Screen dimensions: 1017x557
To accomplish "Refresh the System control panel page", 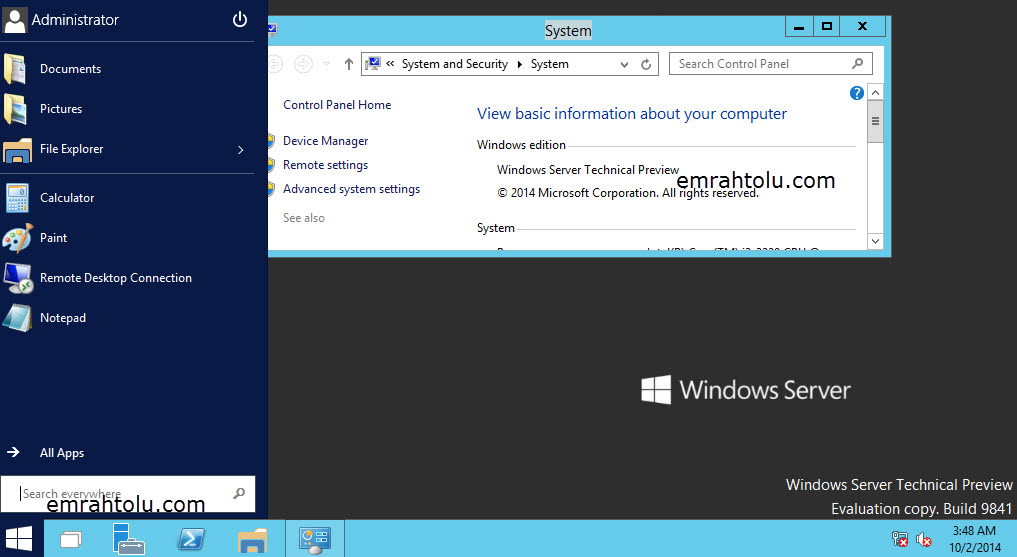I will click(x=646, y=64).
